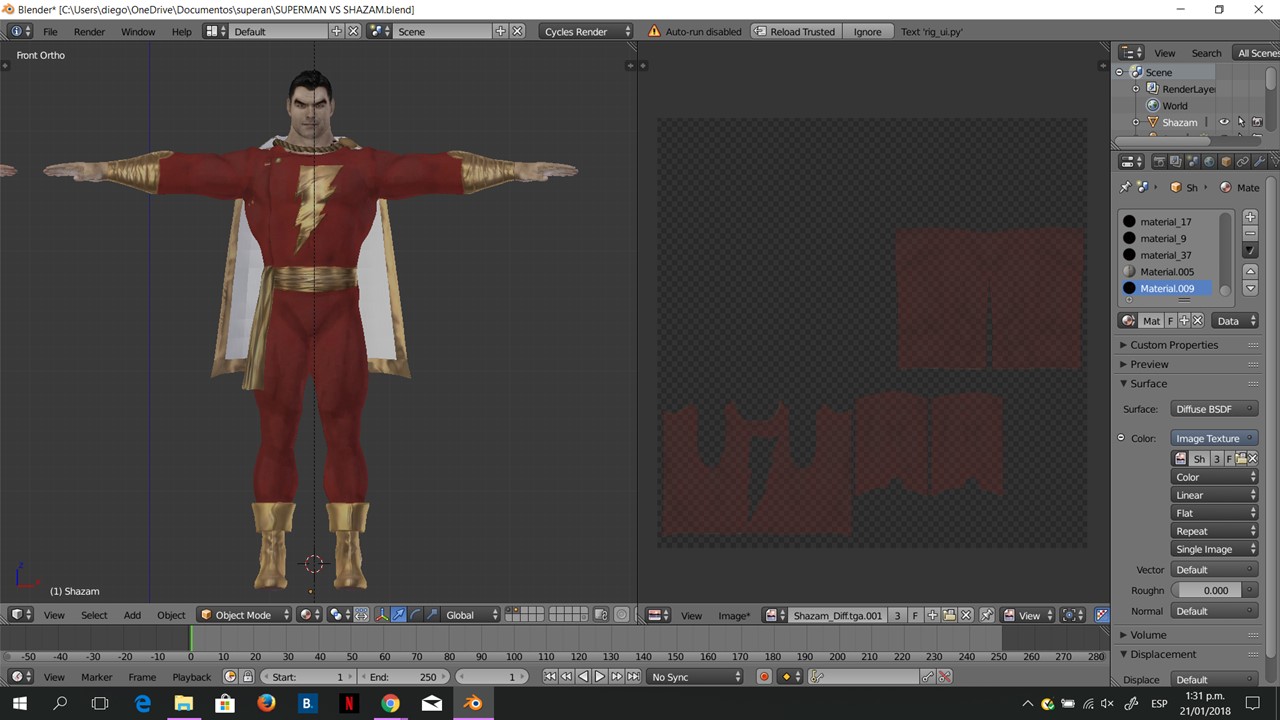This screenshot has height=720, width=1280.
Task: Open the Cycles Render engine dropdown
Action: (586, 31)
